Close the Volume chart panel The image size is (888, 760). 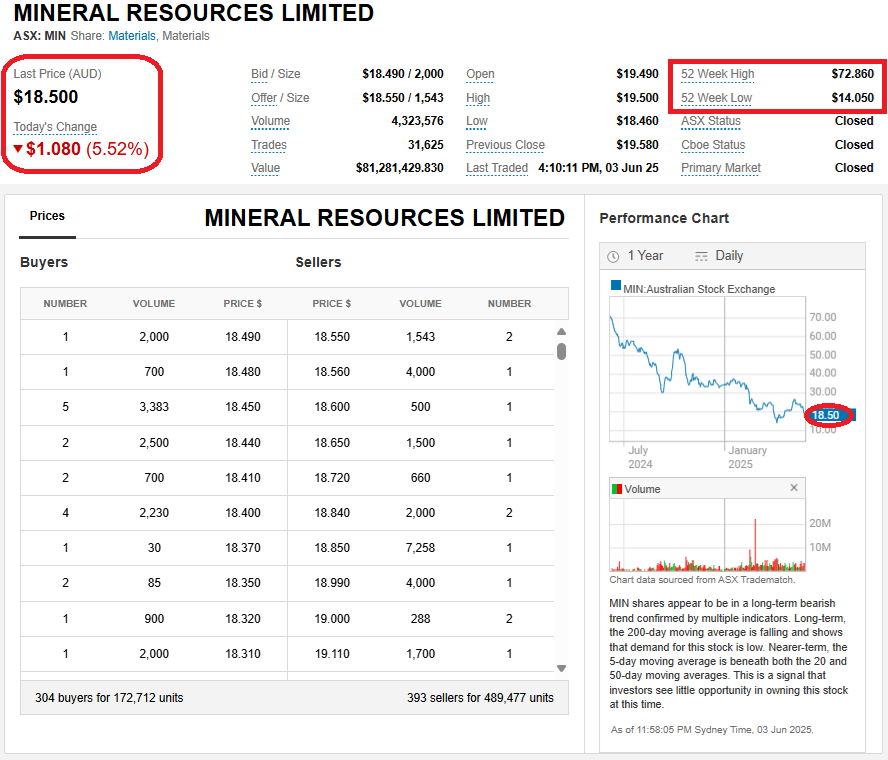click(794, 488)
